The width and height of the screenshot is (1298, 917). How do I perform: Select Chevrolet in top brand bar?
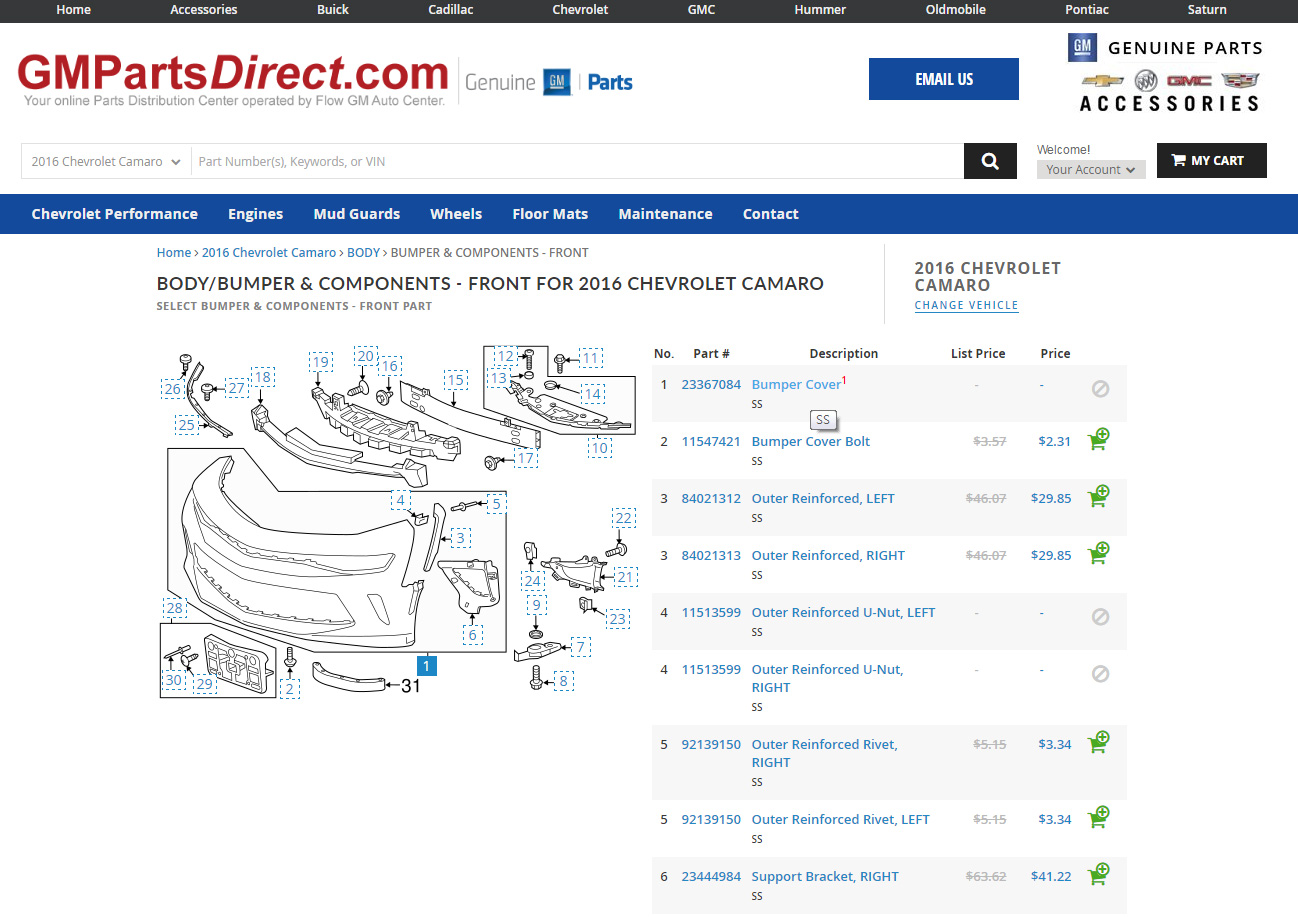tap(580, 10)
